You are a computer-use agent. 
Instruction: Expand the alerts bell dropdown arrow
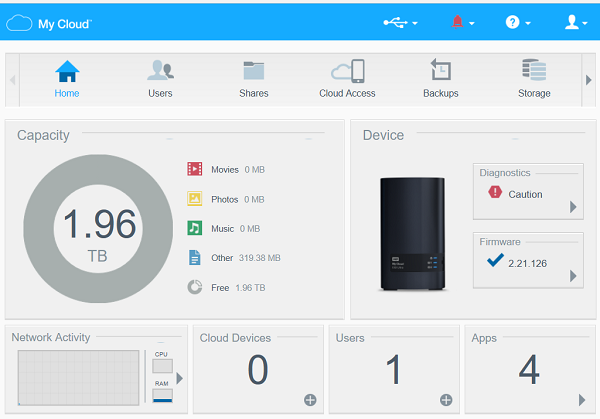tap(471, 23)
